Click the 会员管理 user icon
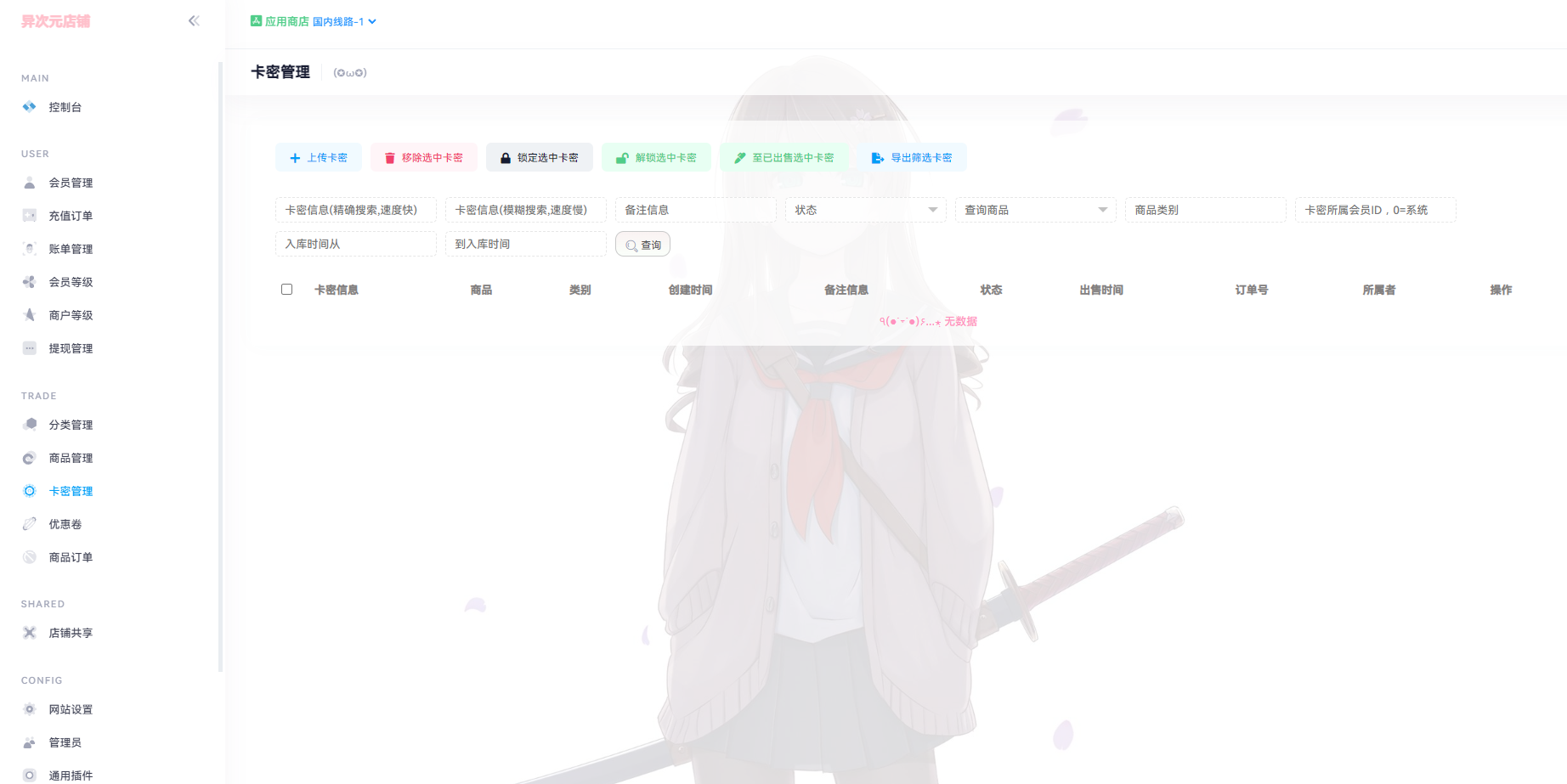The height and width of the screenshot is (784, 1567). point(30,183)
